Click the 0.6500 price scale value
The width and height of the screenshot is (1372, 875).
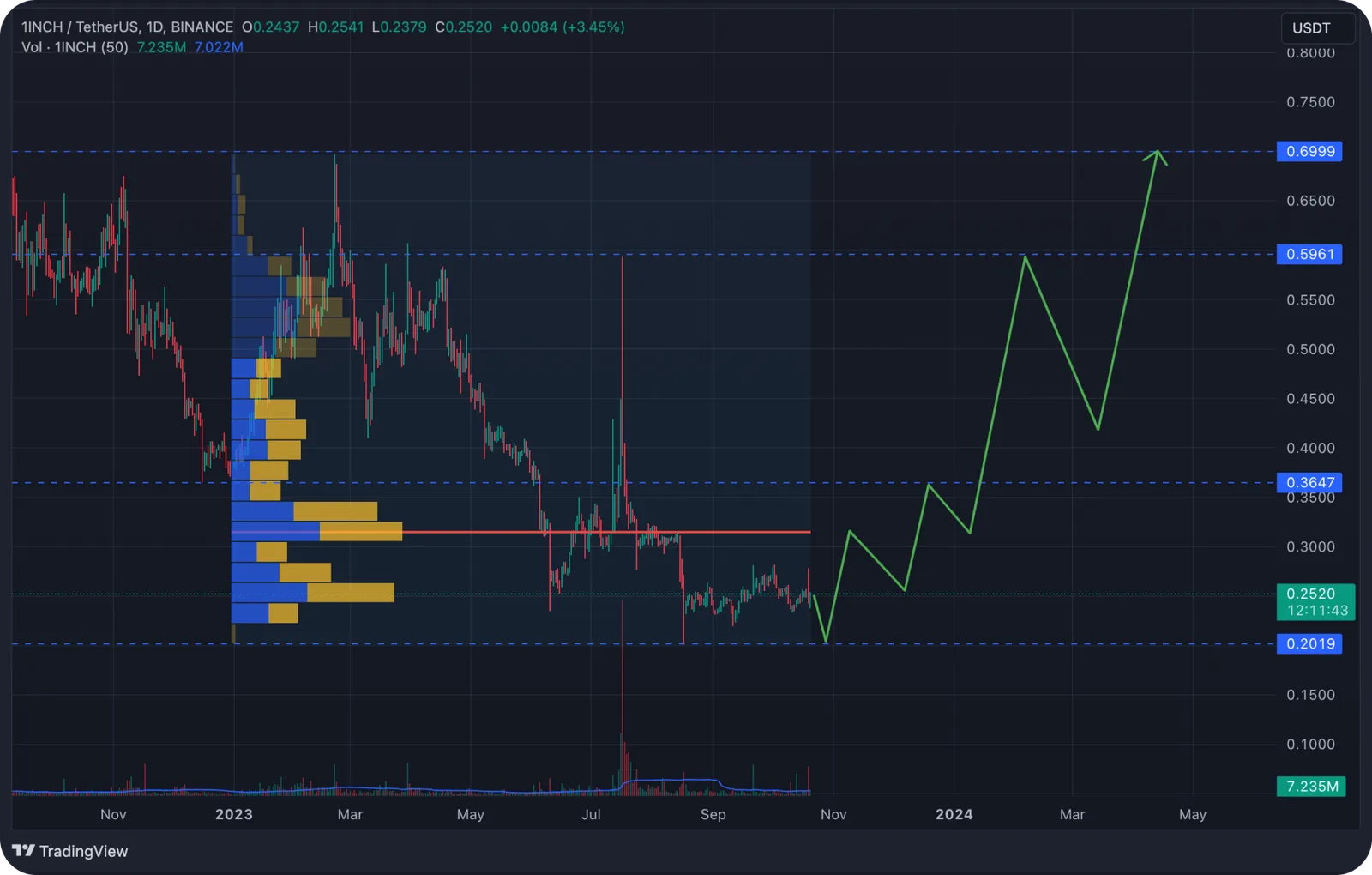[x=1310, y=201]
